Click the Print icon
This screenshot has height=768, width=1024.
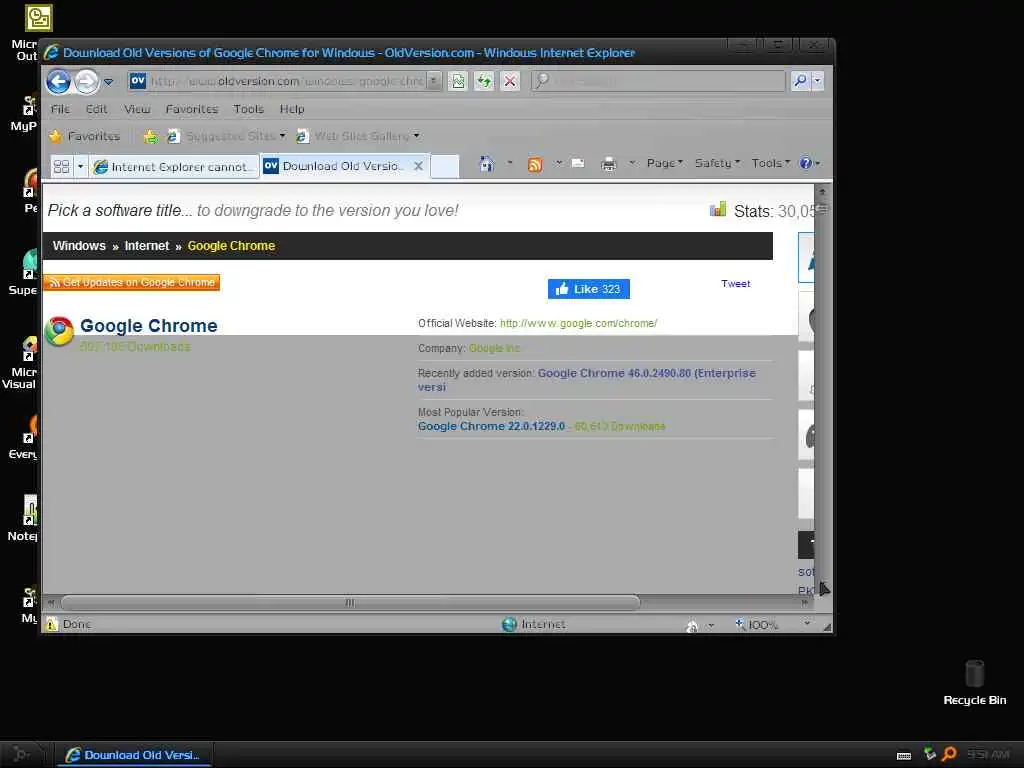(608, 164)
